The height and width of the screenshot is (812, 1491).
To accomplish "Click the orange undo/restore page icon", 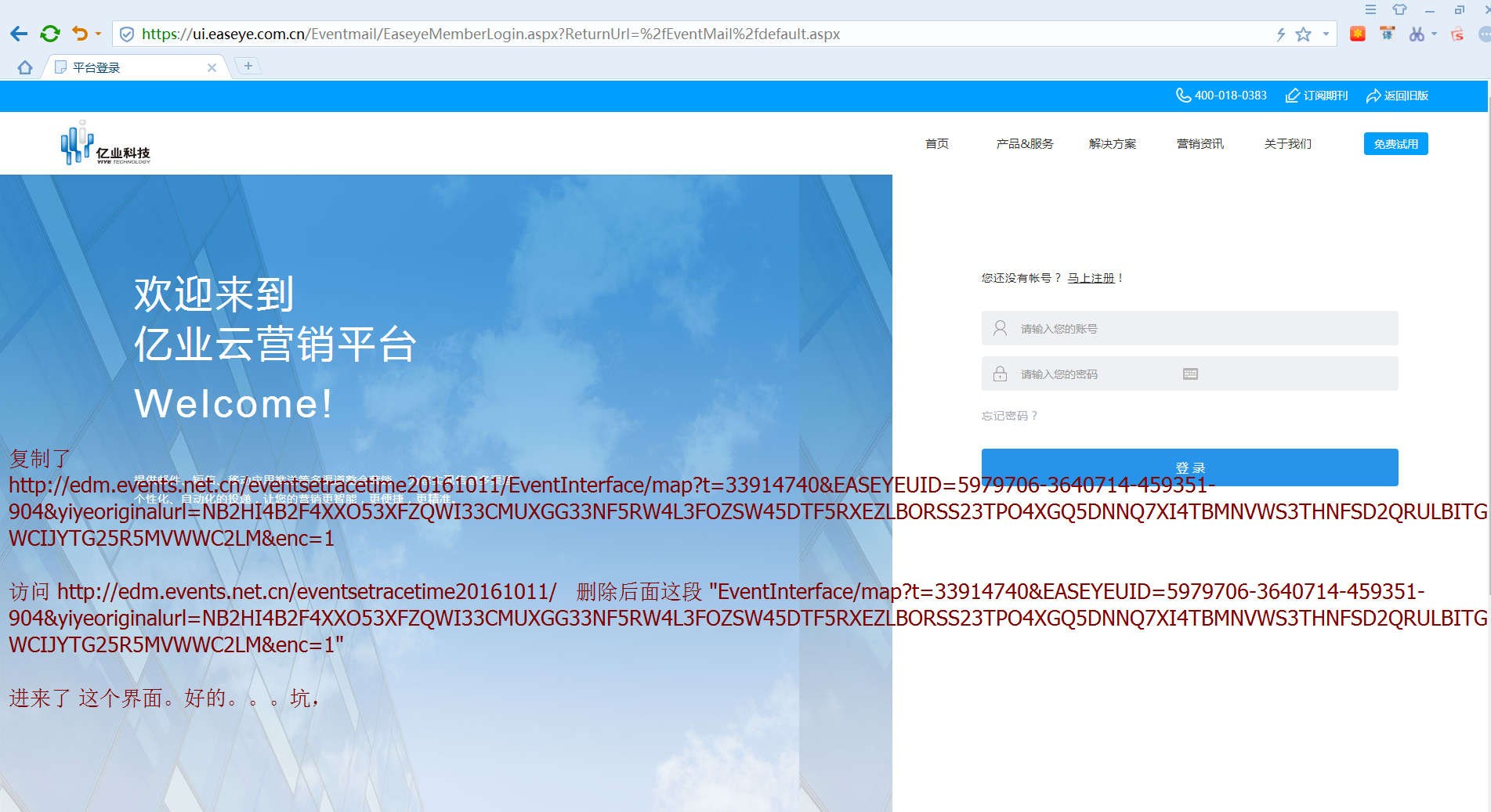I will pos(80,34).
